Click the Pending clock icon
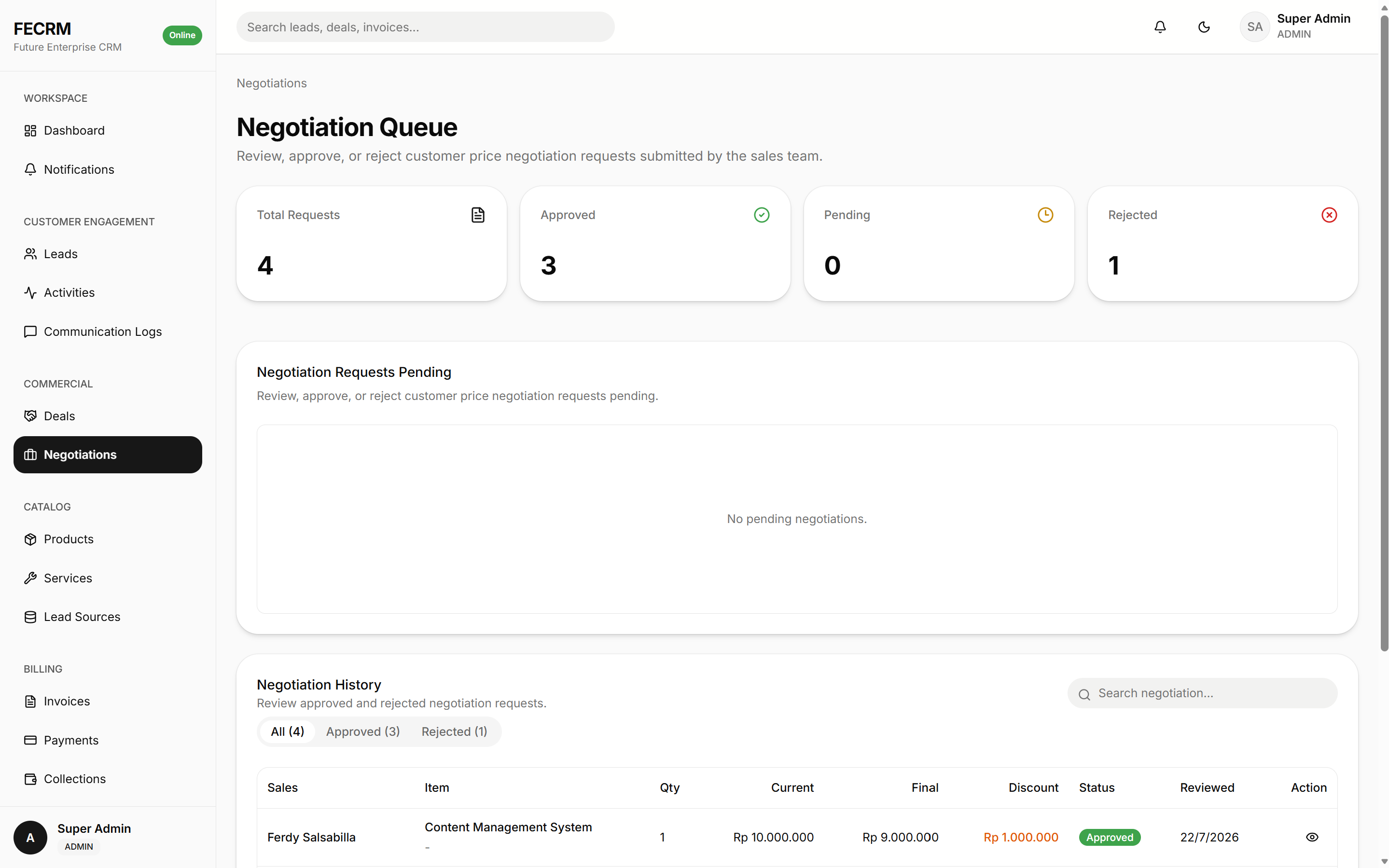The height and width of the screenshot is (868, 1389). [1045, 215]
